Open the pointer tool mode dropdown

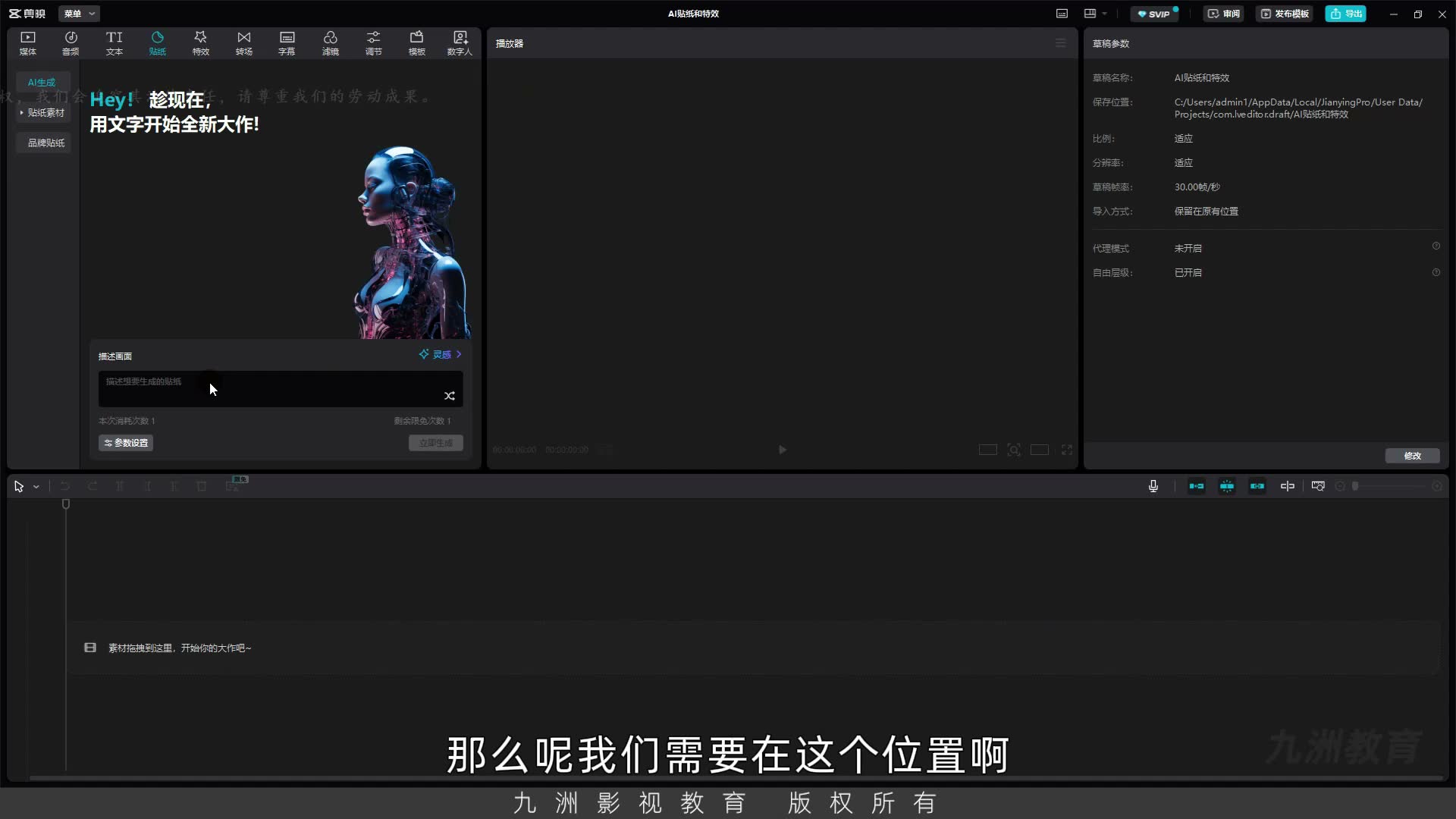[36, 487]
